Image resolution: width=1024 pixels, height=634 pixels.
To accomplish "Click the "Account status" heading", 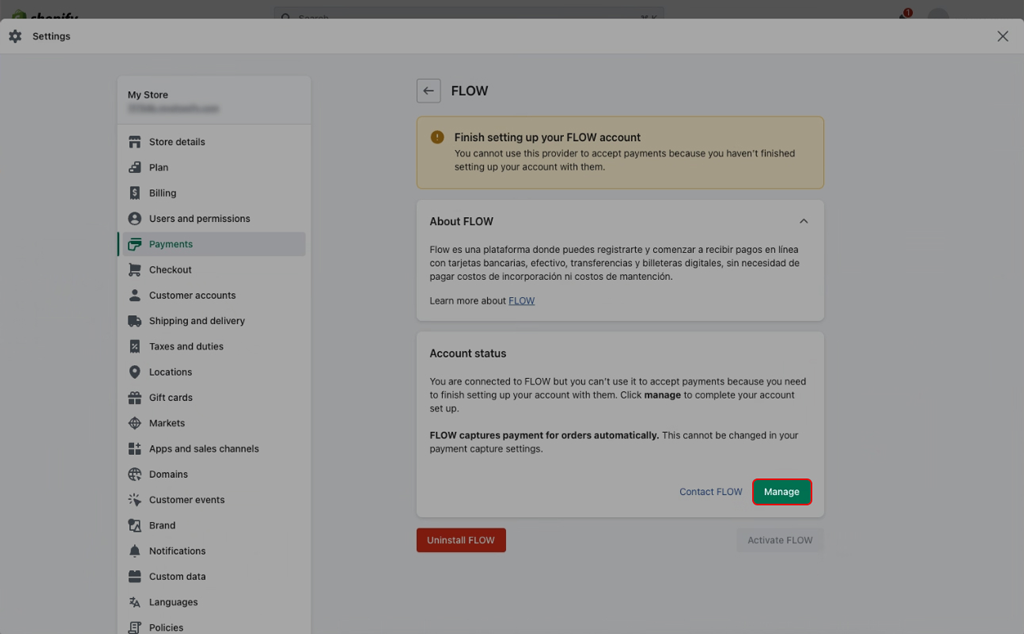I will (x=468, y=353).
